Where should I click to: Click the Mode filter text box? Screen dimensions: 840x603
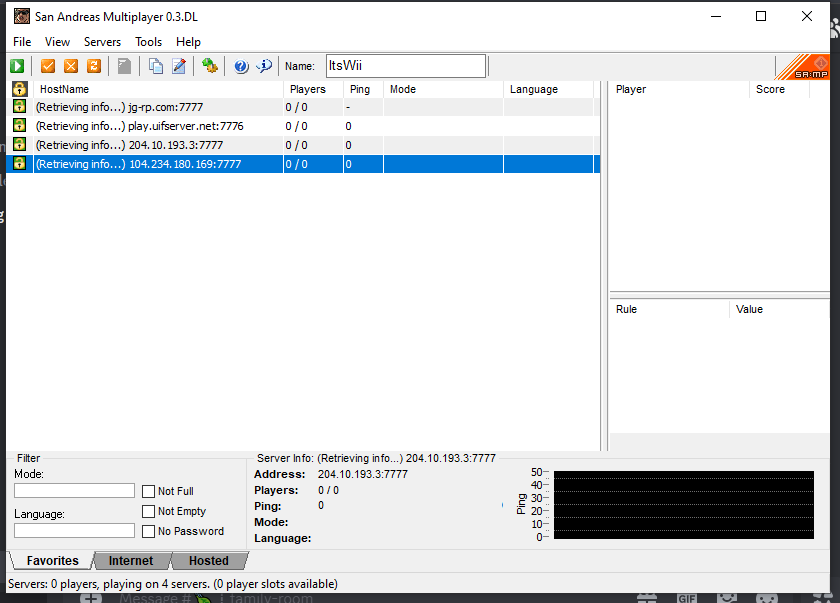tap(74, 491)
